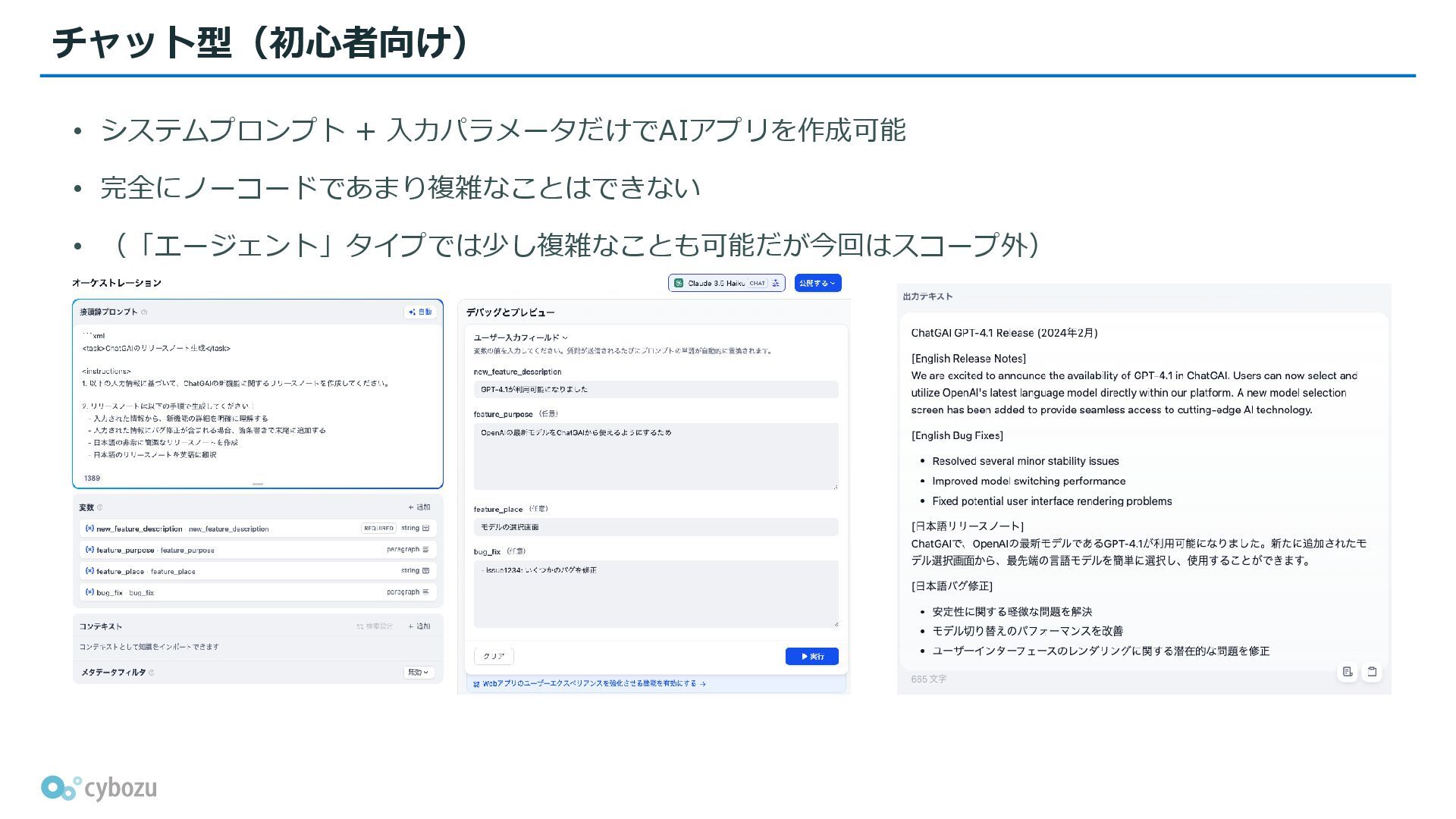Click the sparkle icon on the Webアプリ feature link

[476, 683]
